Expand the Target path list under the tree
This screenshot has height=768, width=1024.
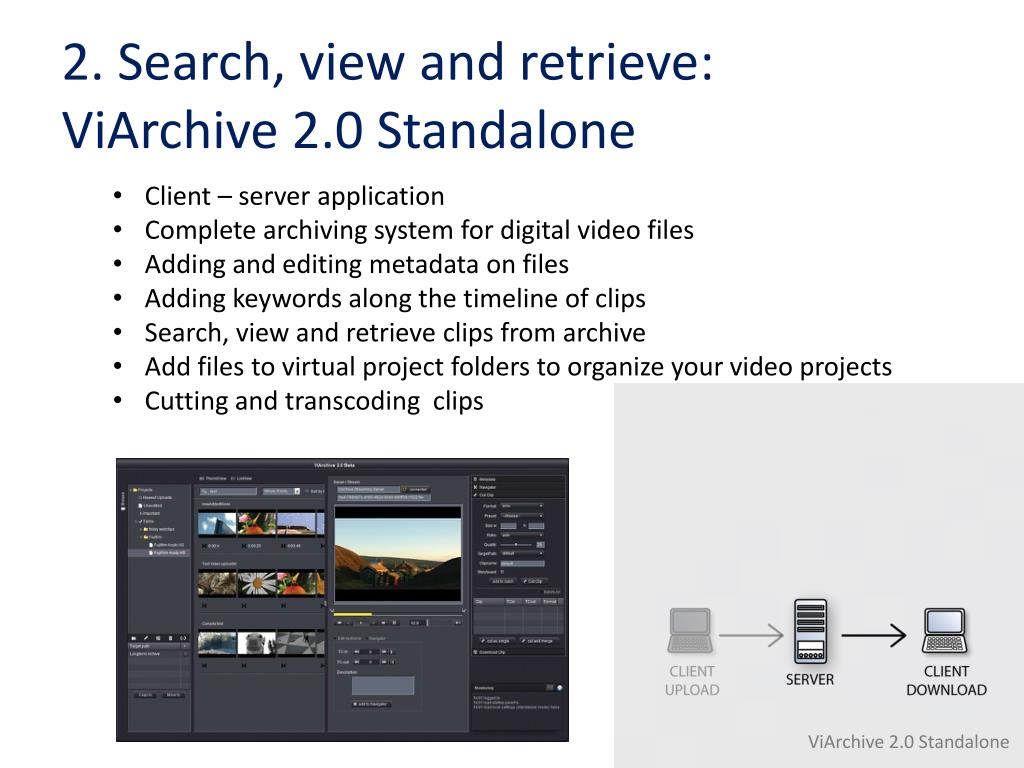click(185, 646)
